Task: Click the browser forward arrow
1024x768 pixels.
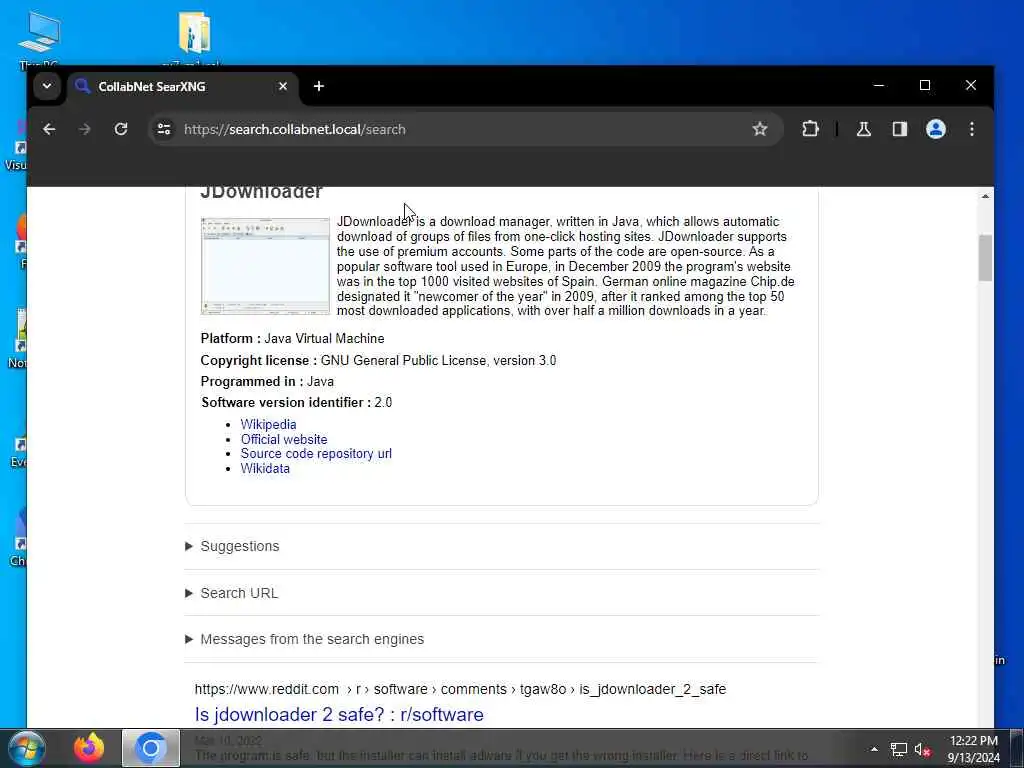Action: [85, 129]
